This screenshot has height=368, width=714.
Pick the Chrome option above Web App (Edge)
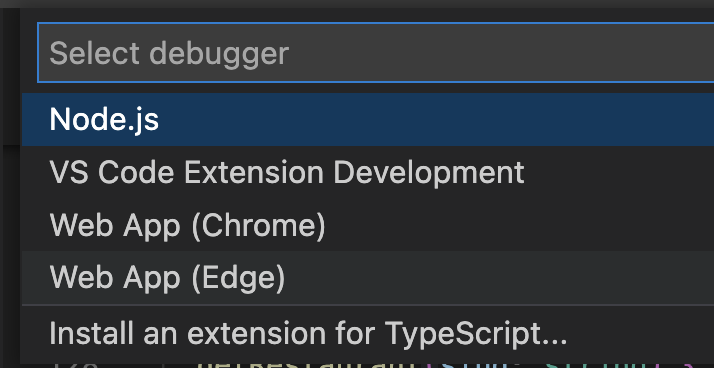368,225
